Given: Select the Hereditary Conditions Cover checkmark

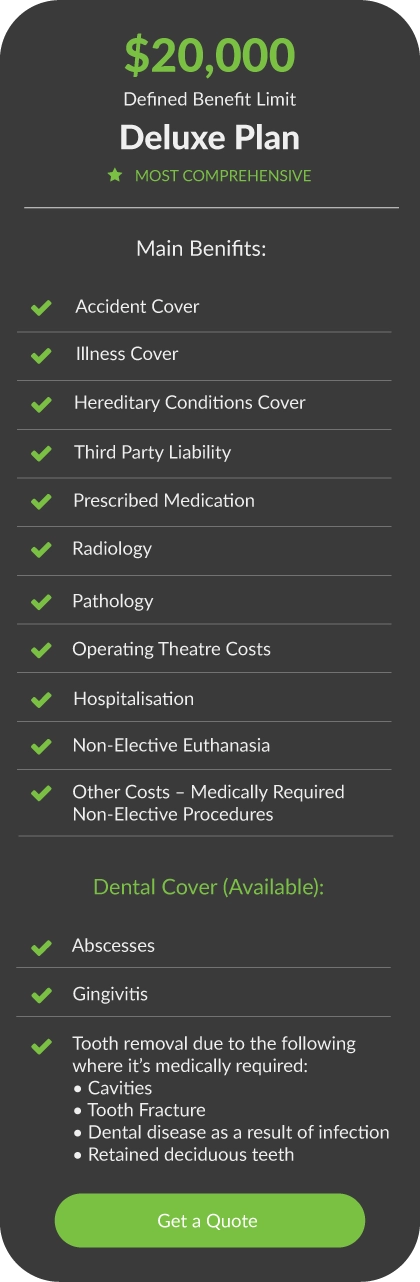Looking at the screenshot, I should [x=41, y=404].
